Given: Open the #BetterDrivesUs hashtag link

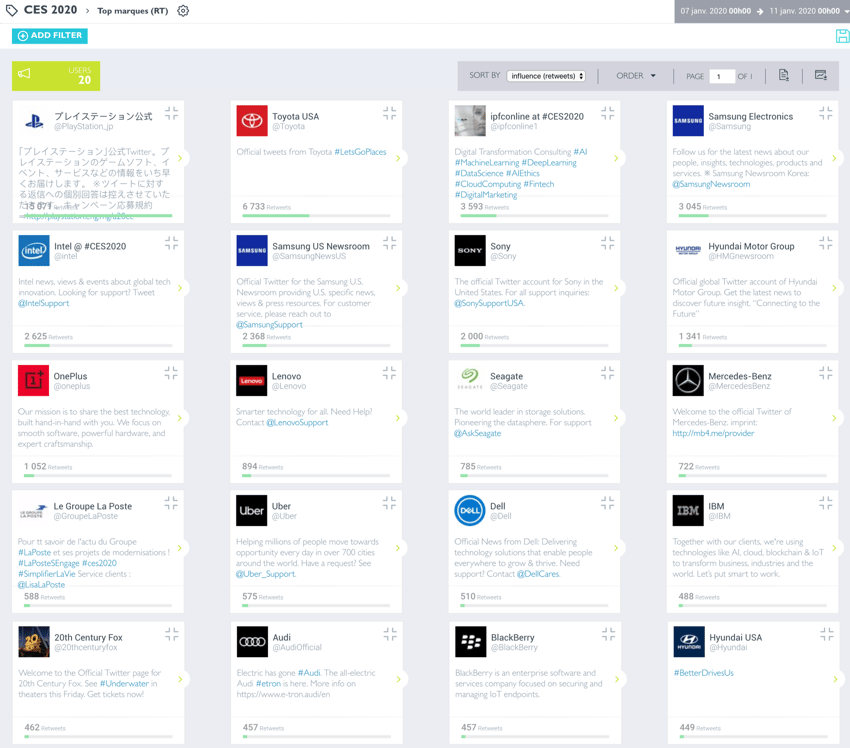Looking at the screenshot, I should [704, 673].
